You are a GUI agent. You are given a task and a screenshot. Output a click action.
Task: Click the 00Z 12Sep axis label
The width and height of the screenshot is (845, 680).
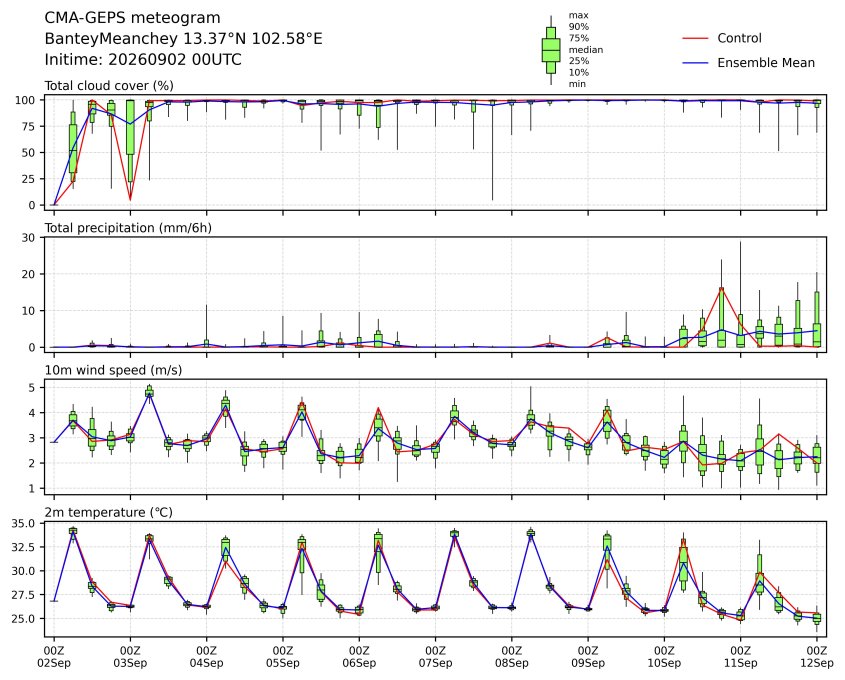pyautogui.click(x=817, y=657)
